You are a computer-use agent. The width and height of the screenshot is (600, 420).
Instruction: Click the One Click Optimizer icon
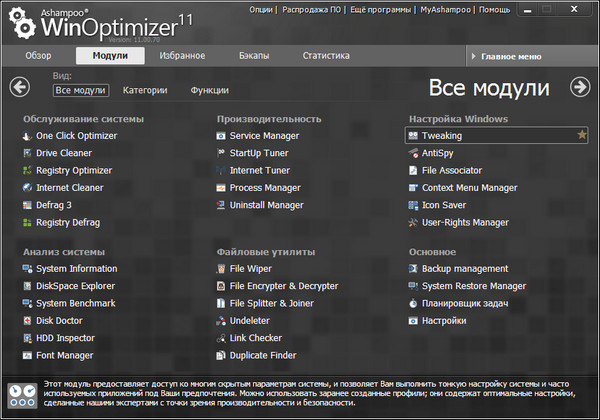27,136
